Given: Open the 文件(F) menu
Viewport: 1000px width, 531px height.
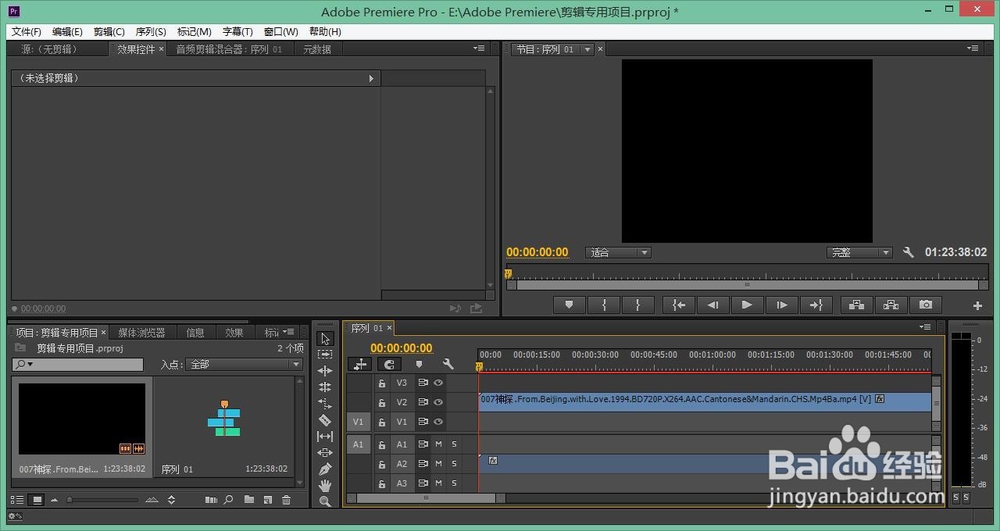Looking at the screenshot, I should [26, 31].
